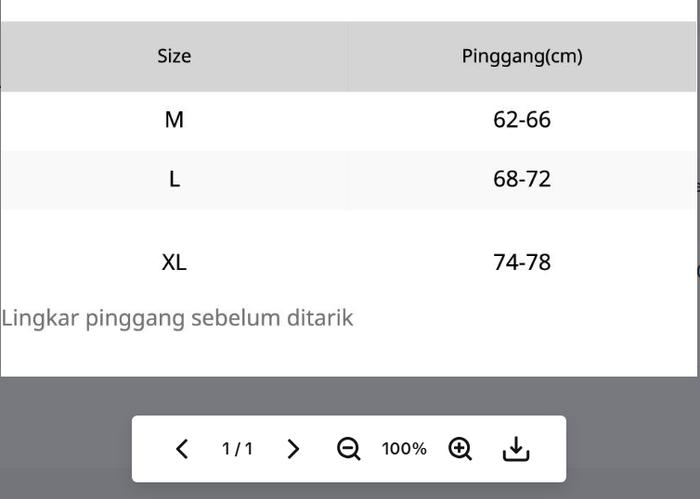Zoom in with the plus magnifier

[460, 449]
